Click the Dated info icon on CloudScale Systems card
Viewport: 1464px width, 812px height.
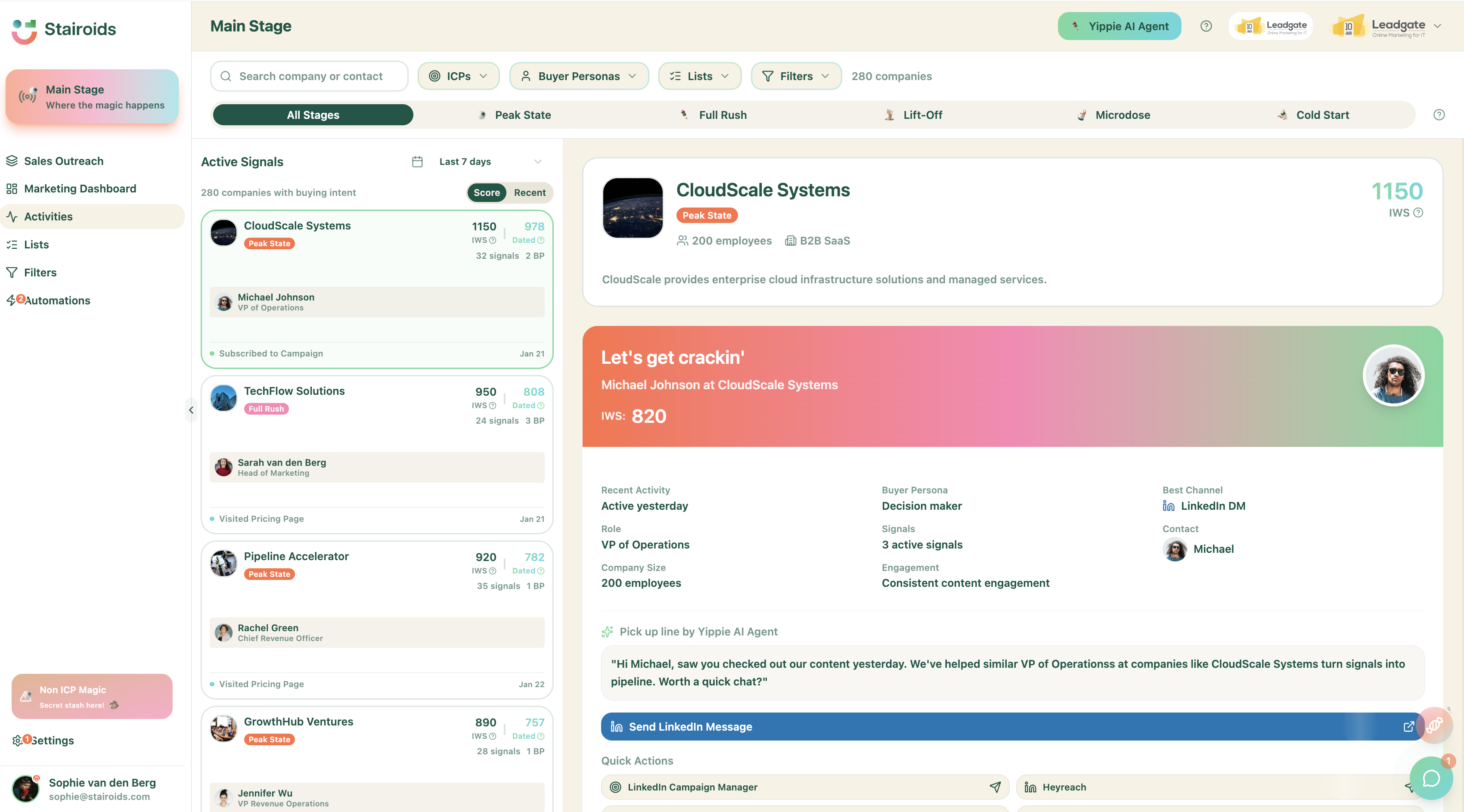(541, 240)
